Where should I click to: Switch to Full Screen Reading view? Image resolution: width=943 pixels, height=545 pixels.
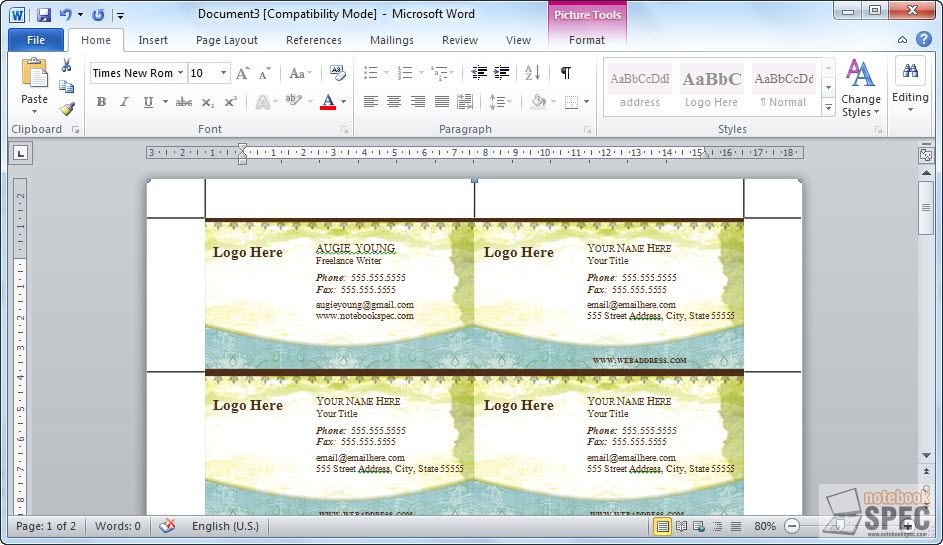coord(681,526)
